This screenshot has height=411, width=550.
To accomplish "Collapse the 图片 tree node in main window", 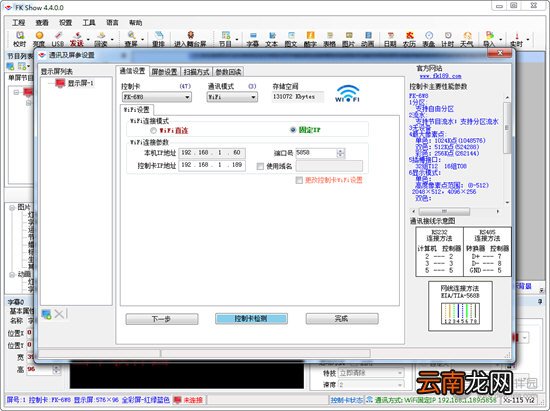I will (12, 208).
